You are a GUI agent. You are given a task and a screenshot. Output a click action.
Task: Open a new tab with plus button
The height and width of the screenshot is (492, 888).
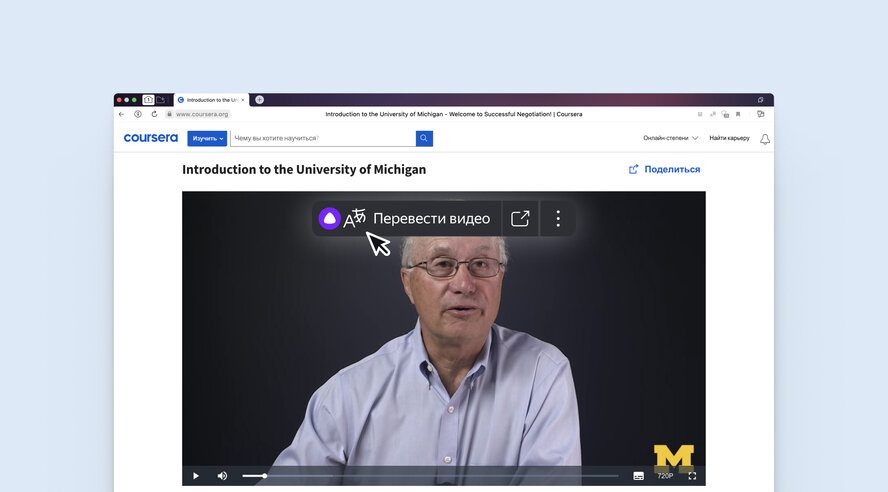pos(259,100)
